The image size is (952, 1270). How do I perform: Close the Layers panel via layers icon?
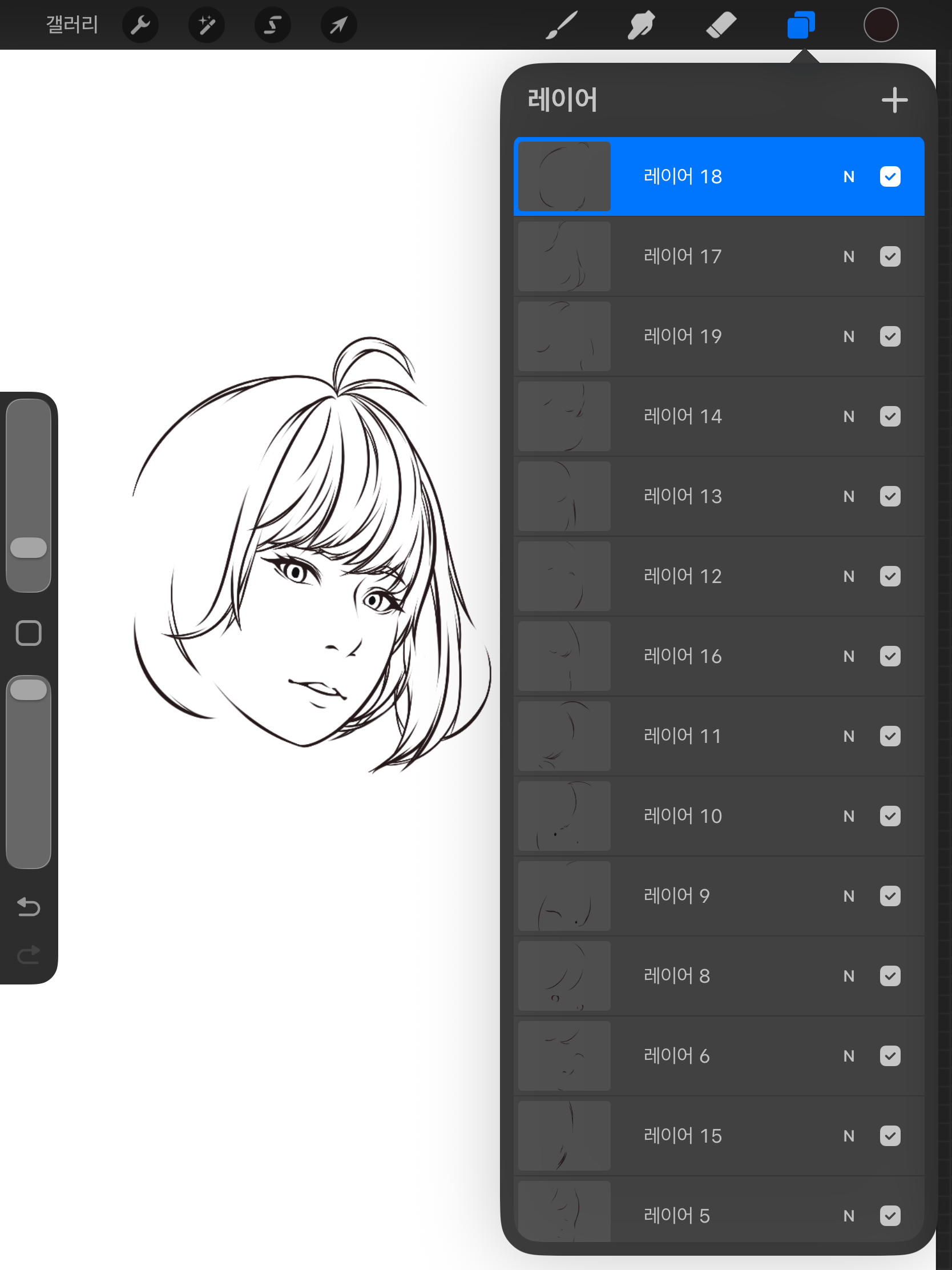pos(801,25)
